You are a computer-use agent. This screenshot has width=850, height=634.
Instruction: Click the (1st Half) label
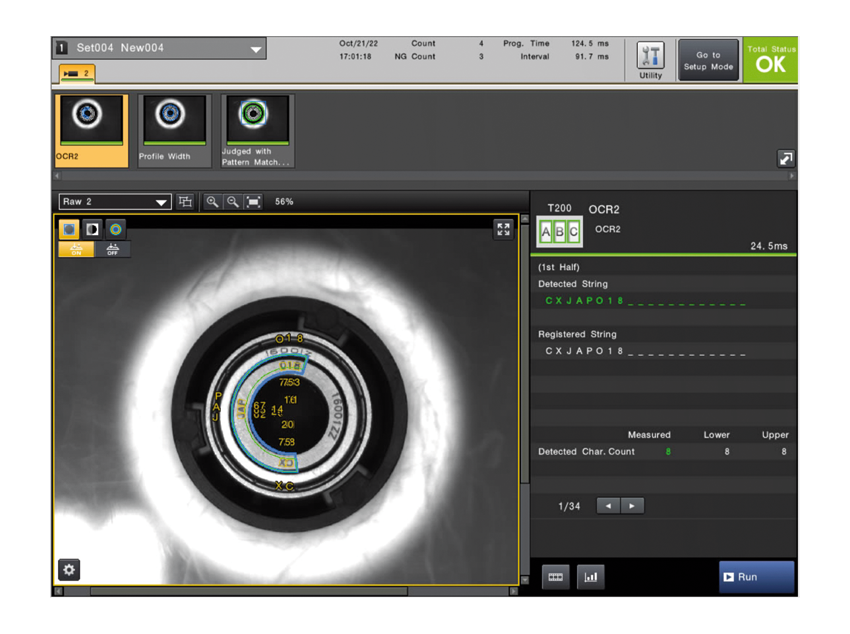click(558, 267)
